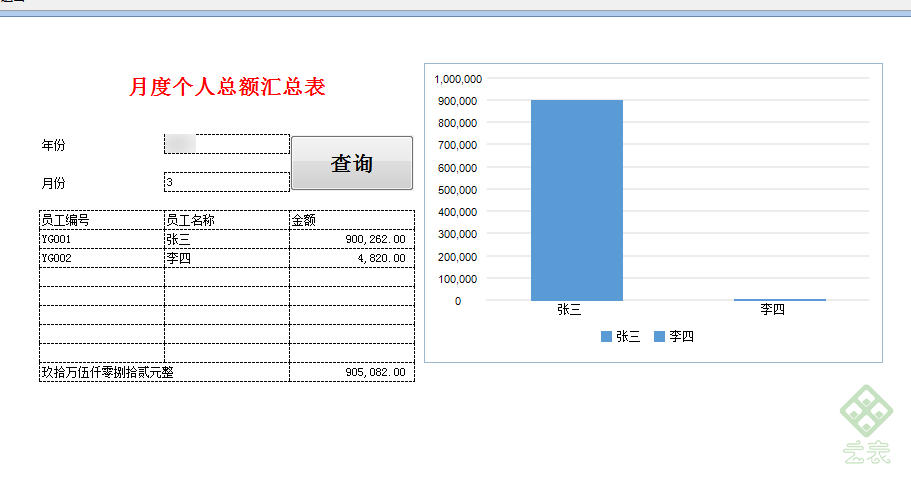Click the 李四 axis label under chart
The height and width of the screenshot is (478, 911).
pyautogui.click(x=773, y=310)
